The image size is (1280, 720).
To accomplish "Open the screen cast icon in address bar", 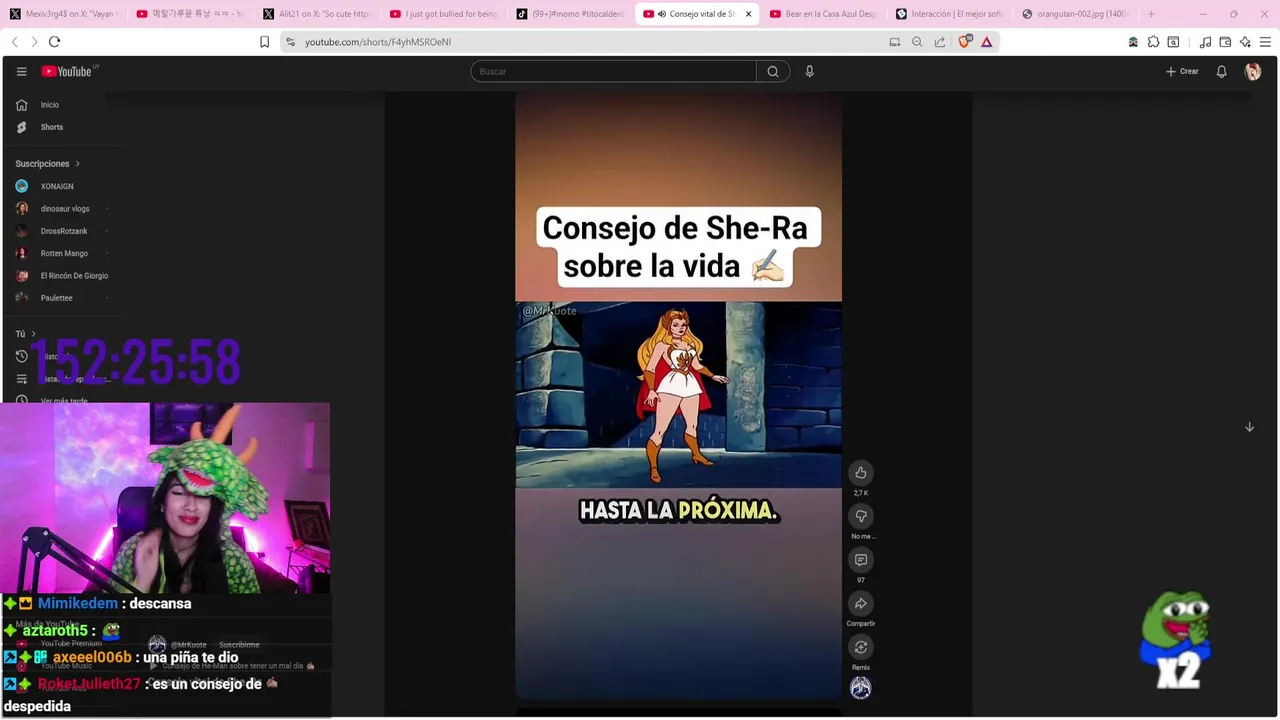I will click(x=895, y=42).
